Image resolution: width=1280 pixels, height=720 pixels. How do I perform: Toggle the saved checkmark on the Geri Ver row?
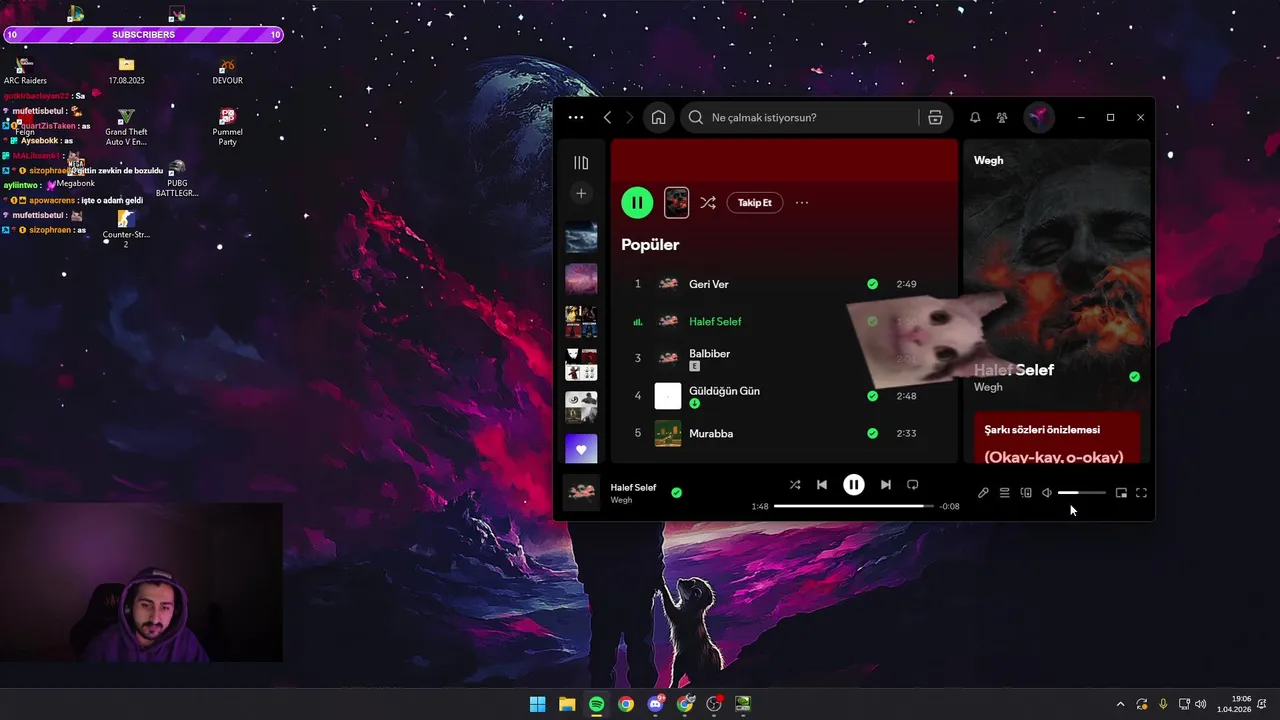(873, 284)
